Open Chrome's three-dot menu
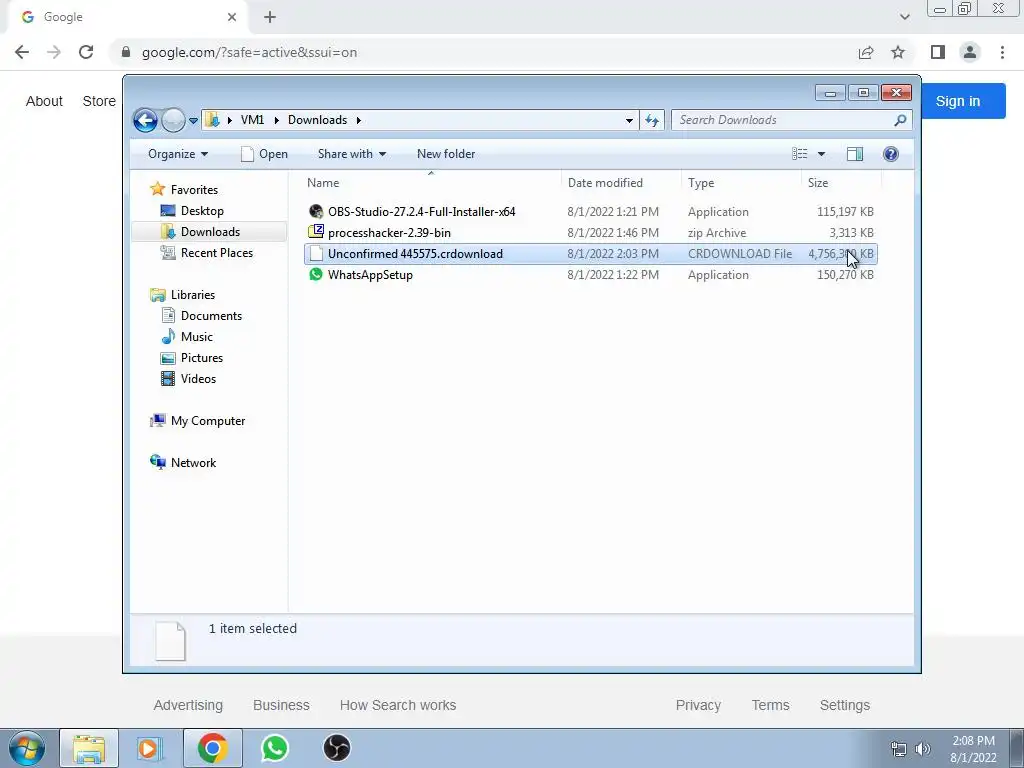The width and height of the screenshot is (1024, 768). [1002, 52]
